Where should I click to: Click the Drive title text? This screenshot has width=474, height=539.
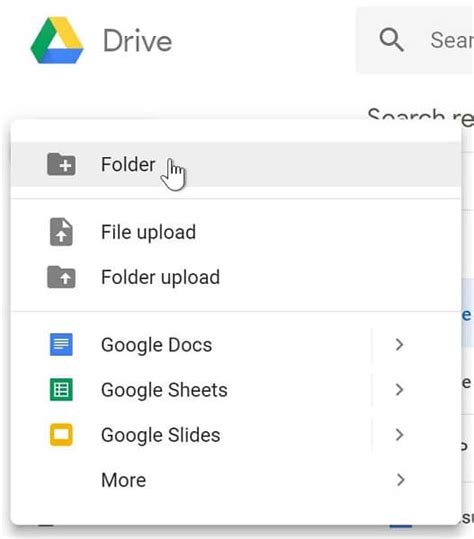coord(137,41)
